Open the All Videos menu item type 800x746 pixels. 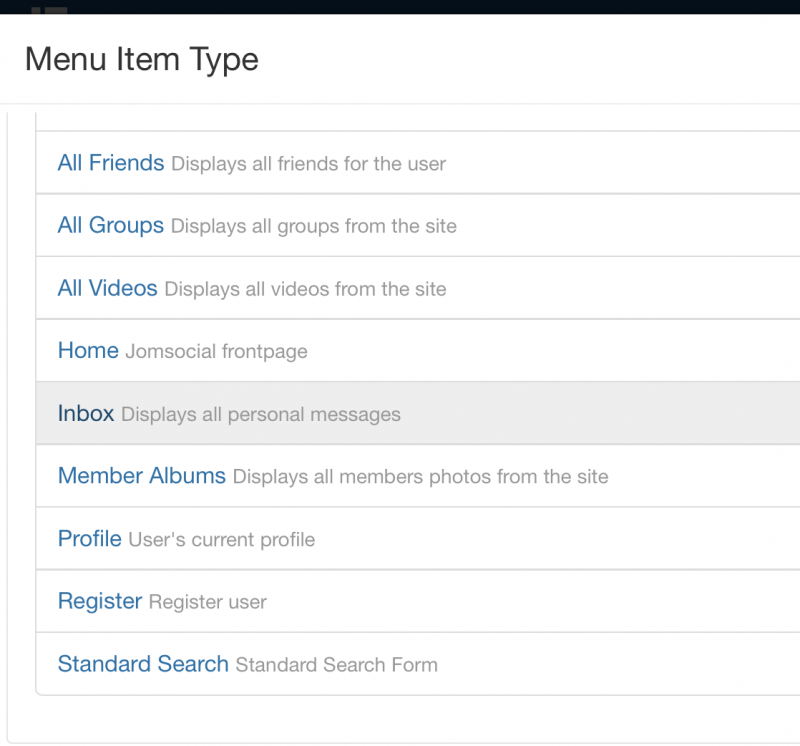coord(107,288)
